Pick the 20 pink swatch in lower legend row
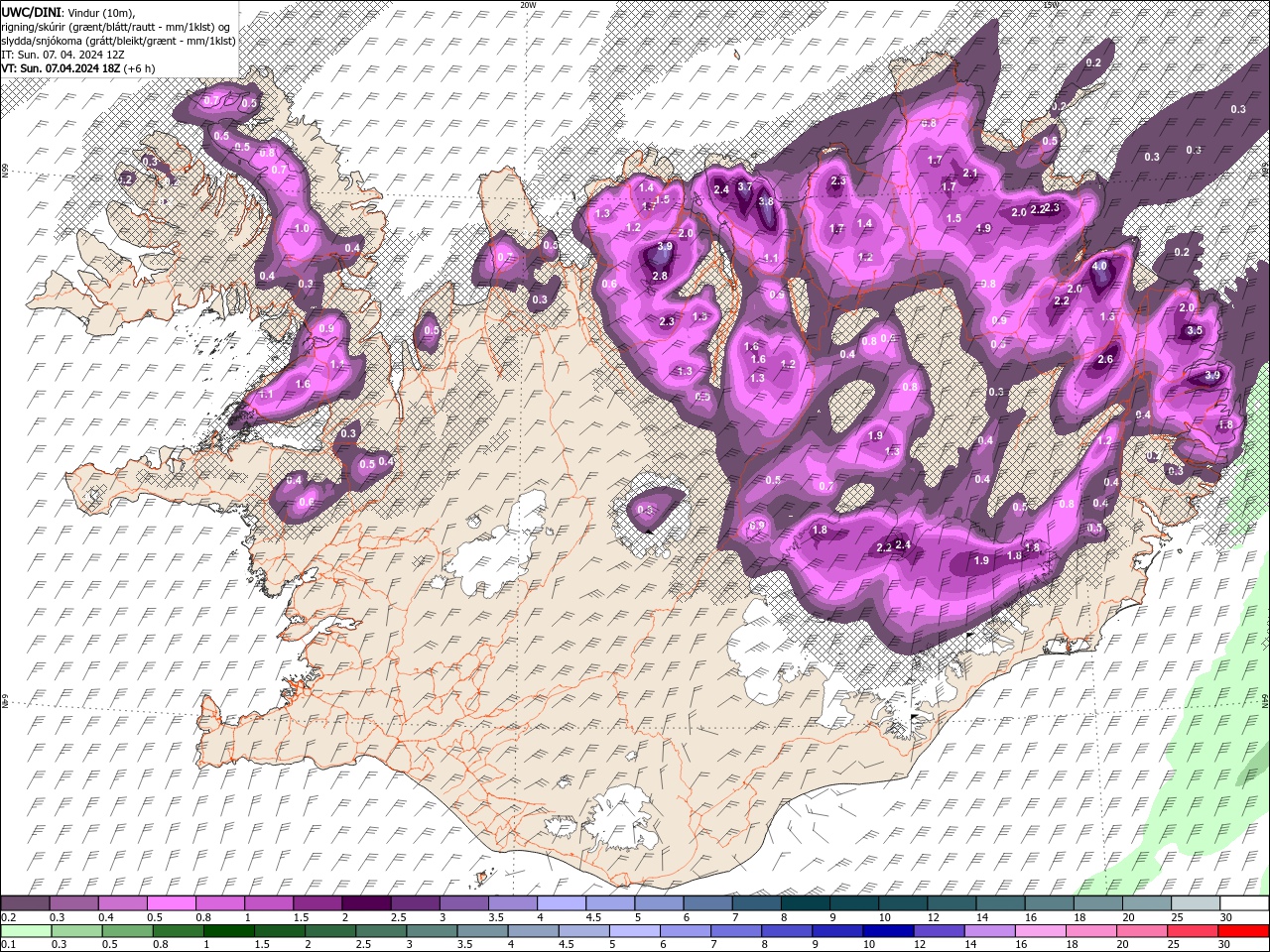Image resolution: width=1270 pixels, height=952 pixels. (x=1141, y=931)
